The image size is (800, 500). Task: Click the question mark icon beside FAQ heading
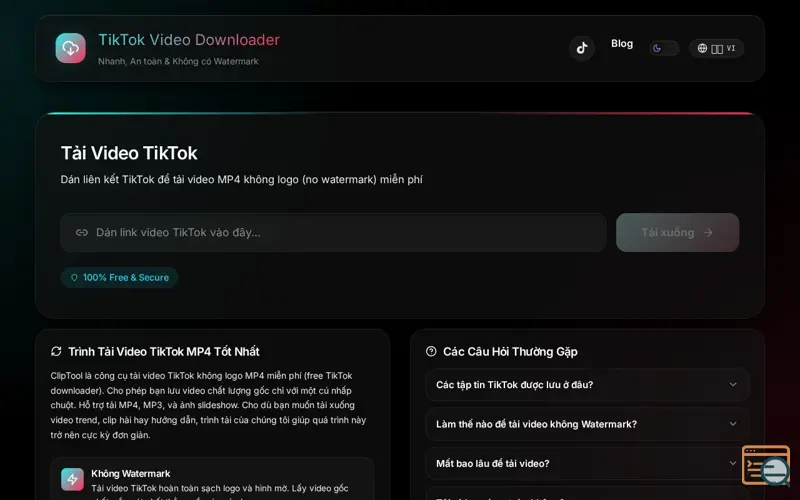(431, 351)
